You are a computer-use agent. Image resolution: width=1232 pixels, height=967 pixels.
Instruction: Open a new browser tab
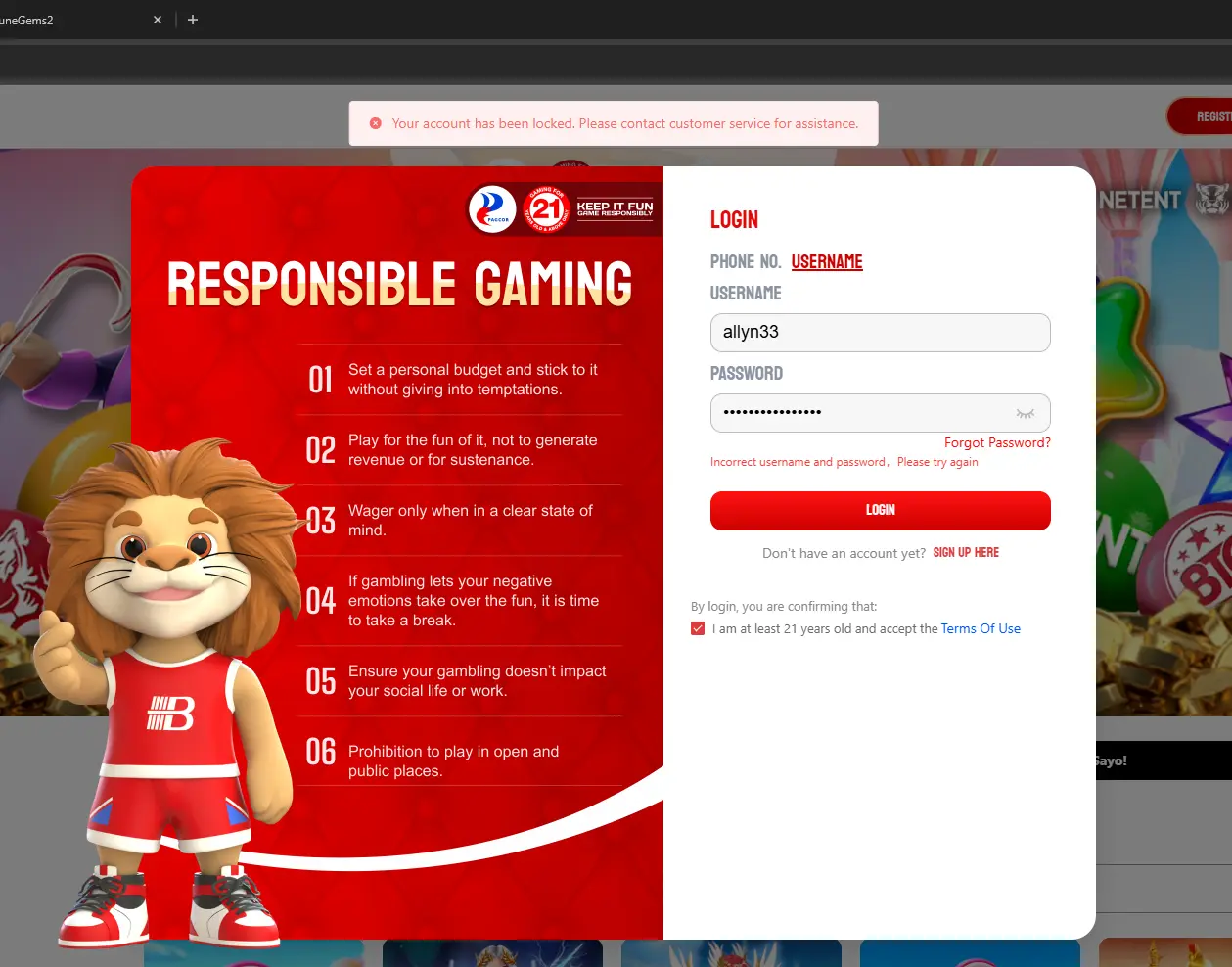click(x=193, y=20)
